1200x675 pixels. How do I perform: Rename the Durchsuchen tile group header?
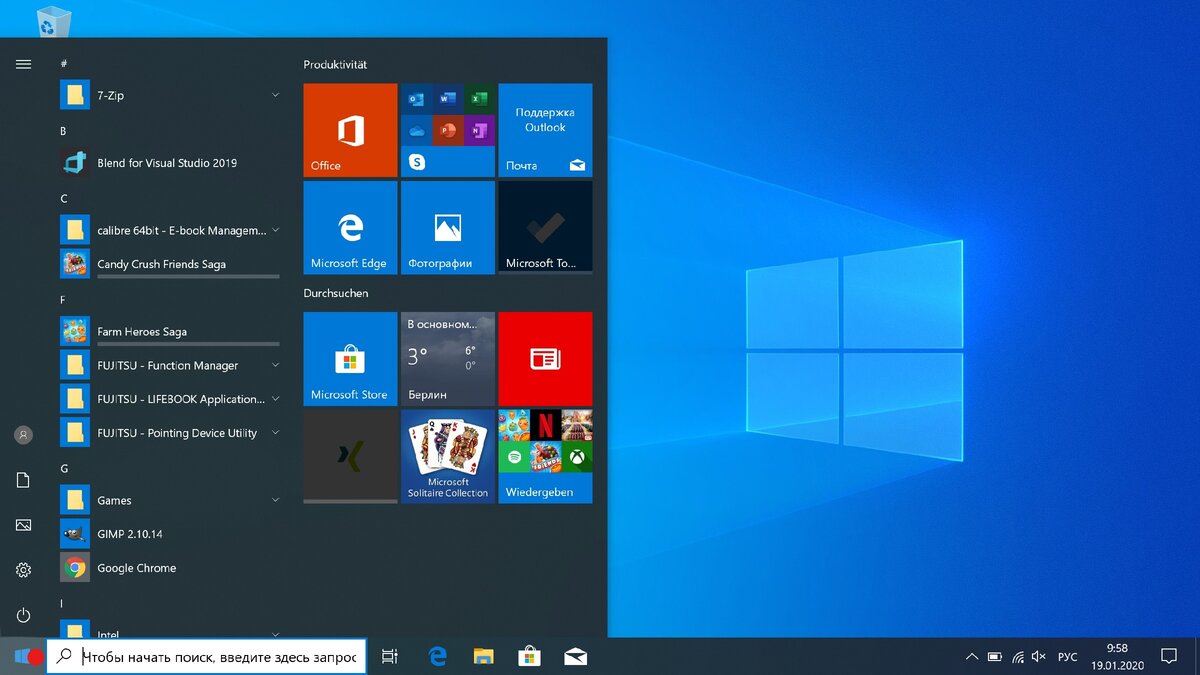pos(336,293)
